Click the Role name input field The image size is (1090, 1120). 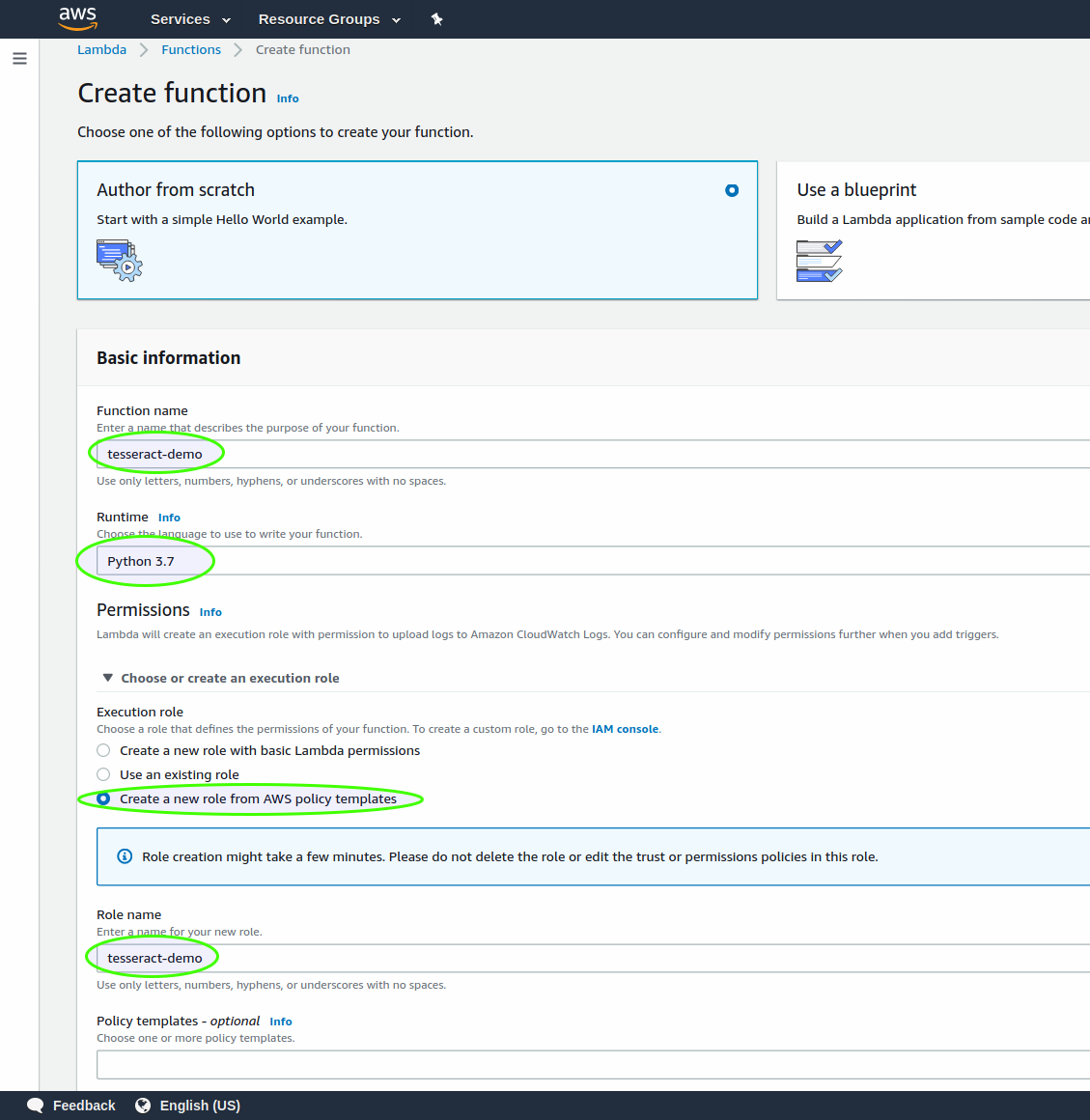coord(386,957)
